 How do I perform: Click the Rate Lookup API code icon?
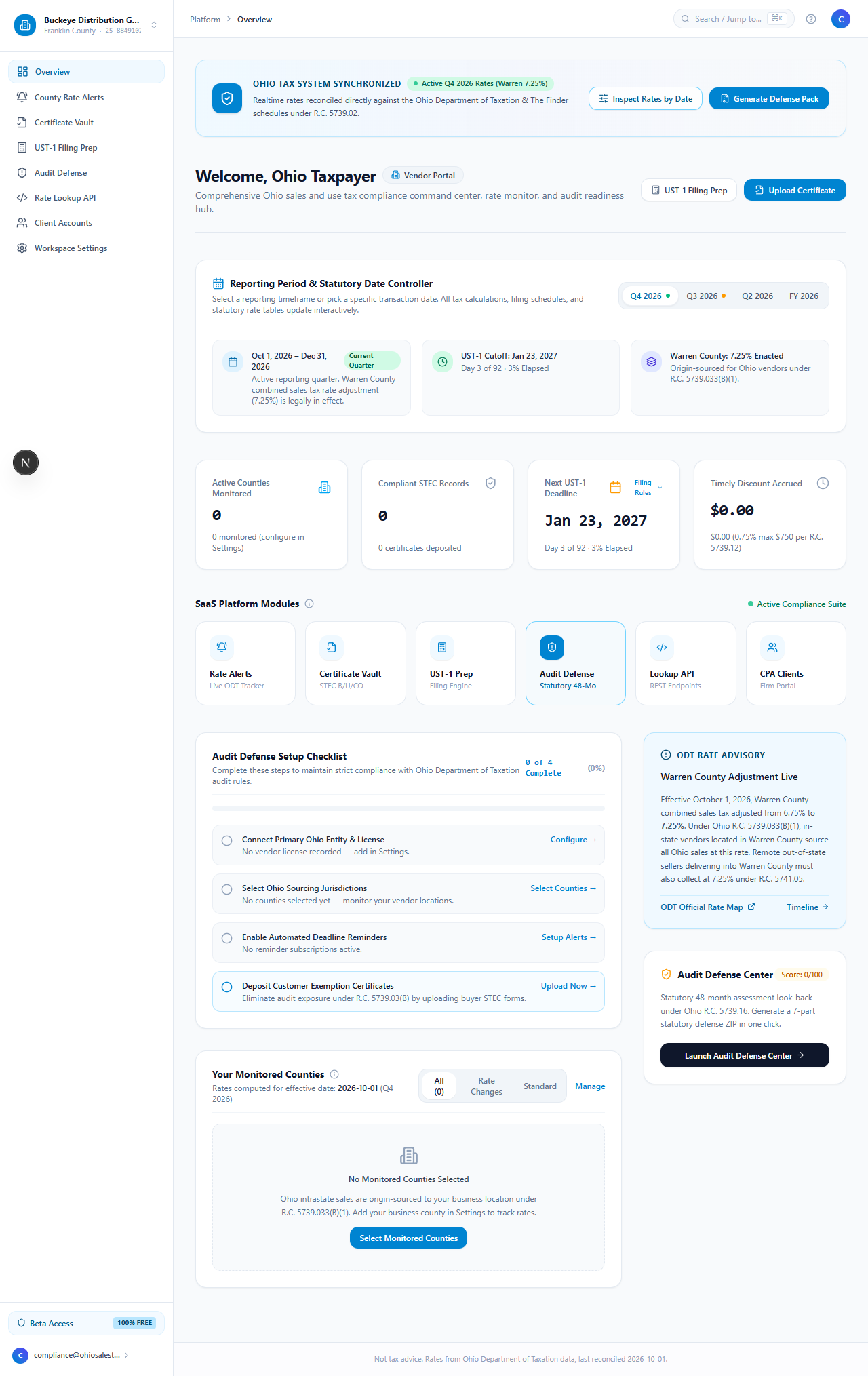22,198
